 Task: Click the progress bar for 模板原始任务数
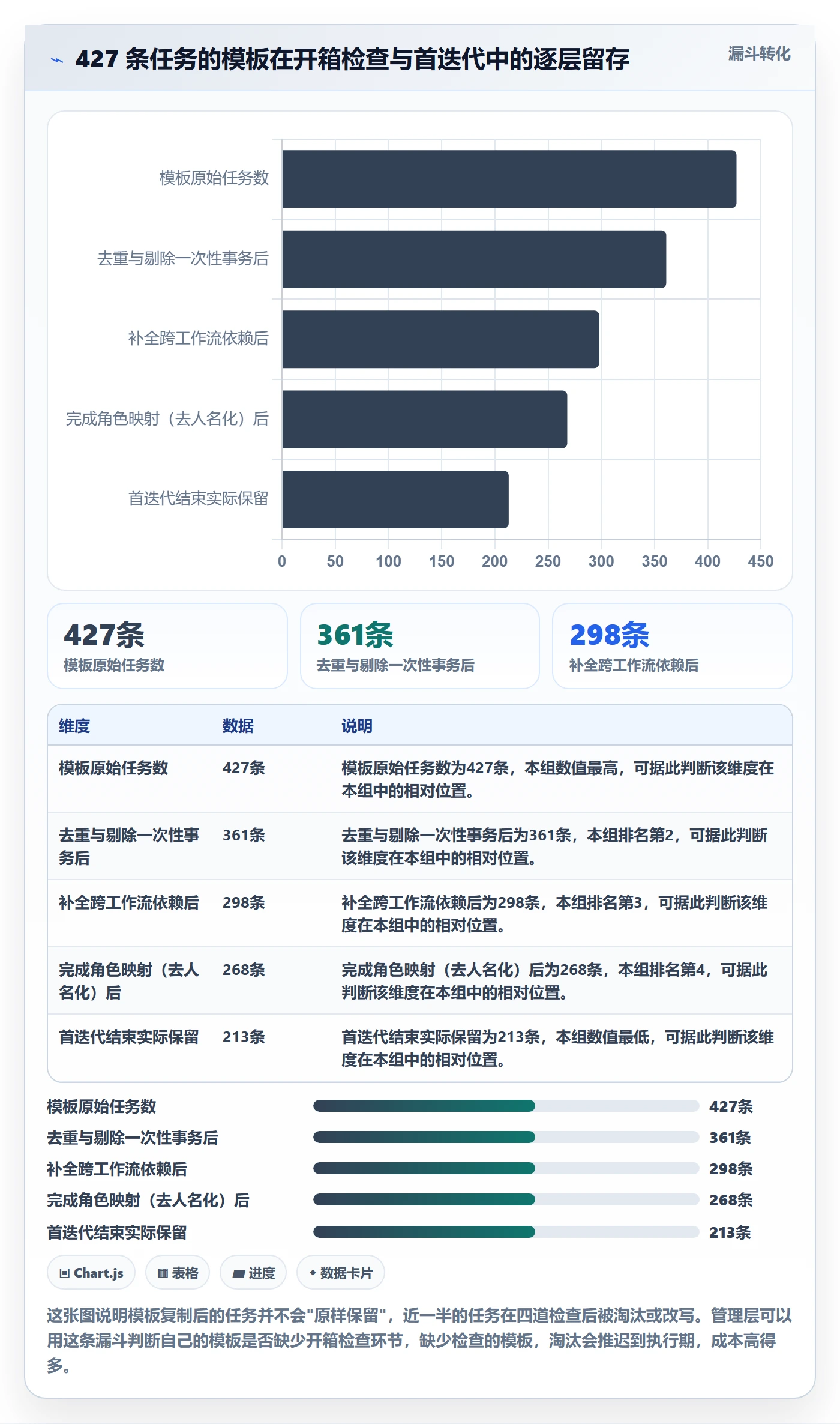click(x=506, y=1106)
